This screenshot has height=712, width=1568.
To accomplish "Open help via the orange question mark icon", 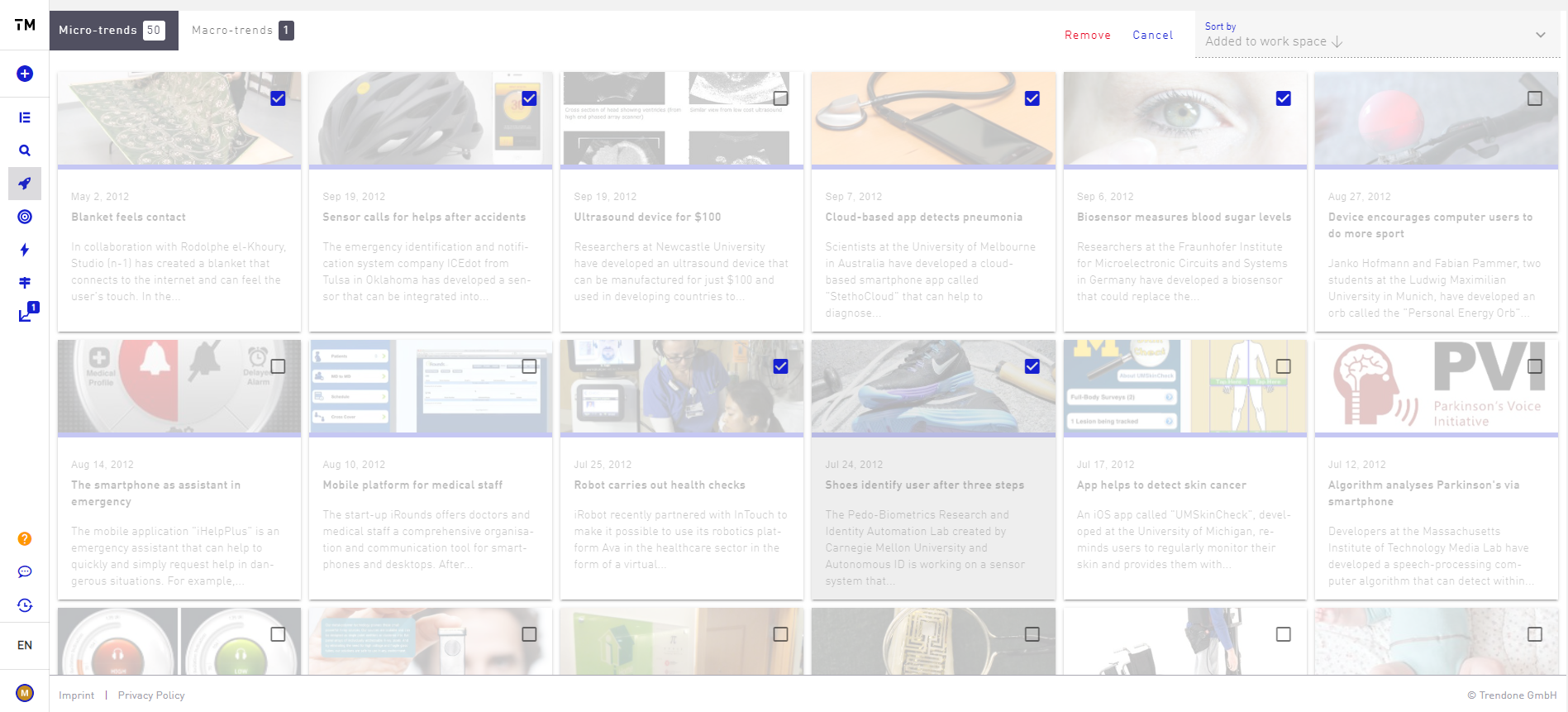I will (x=25, y=539).
